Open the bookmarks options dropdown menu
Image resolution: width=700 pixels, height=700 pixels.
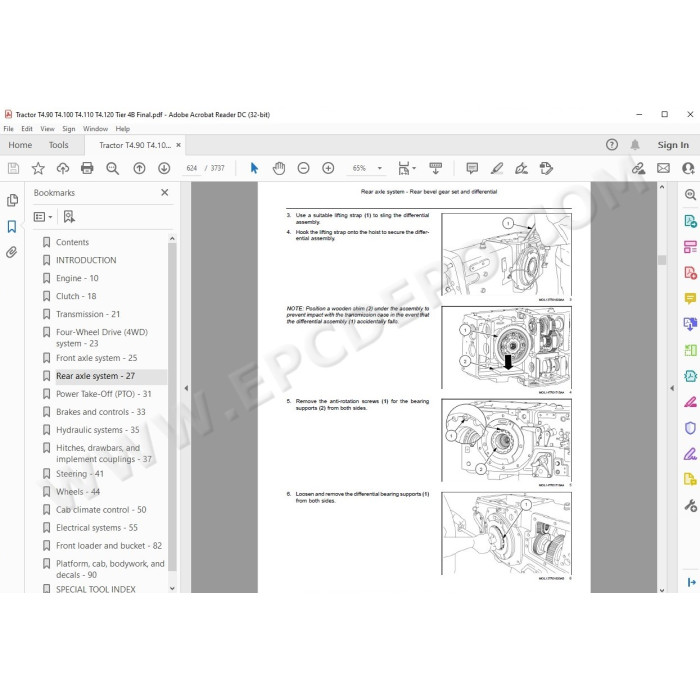coord(43,217)
